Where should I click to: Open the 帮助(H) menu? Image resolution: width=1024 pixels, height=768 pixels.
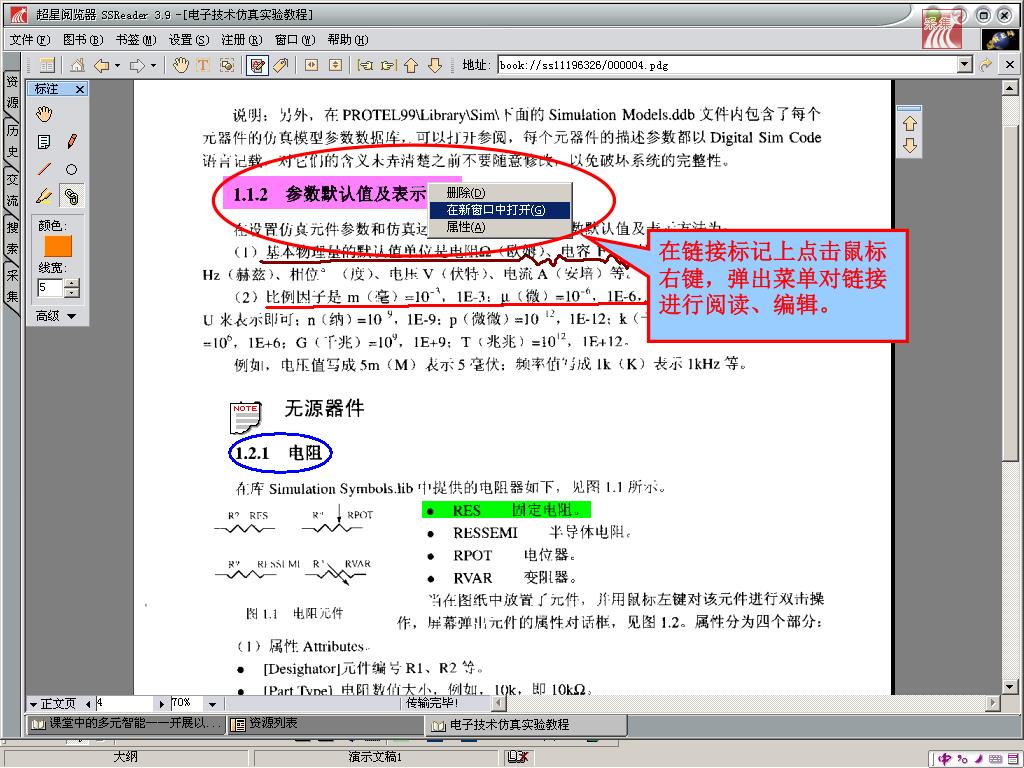click(347, 40)
